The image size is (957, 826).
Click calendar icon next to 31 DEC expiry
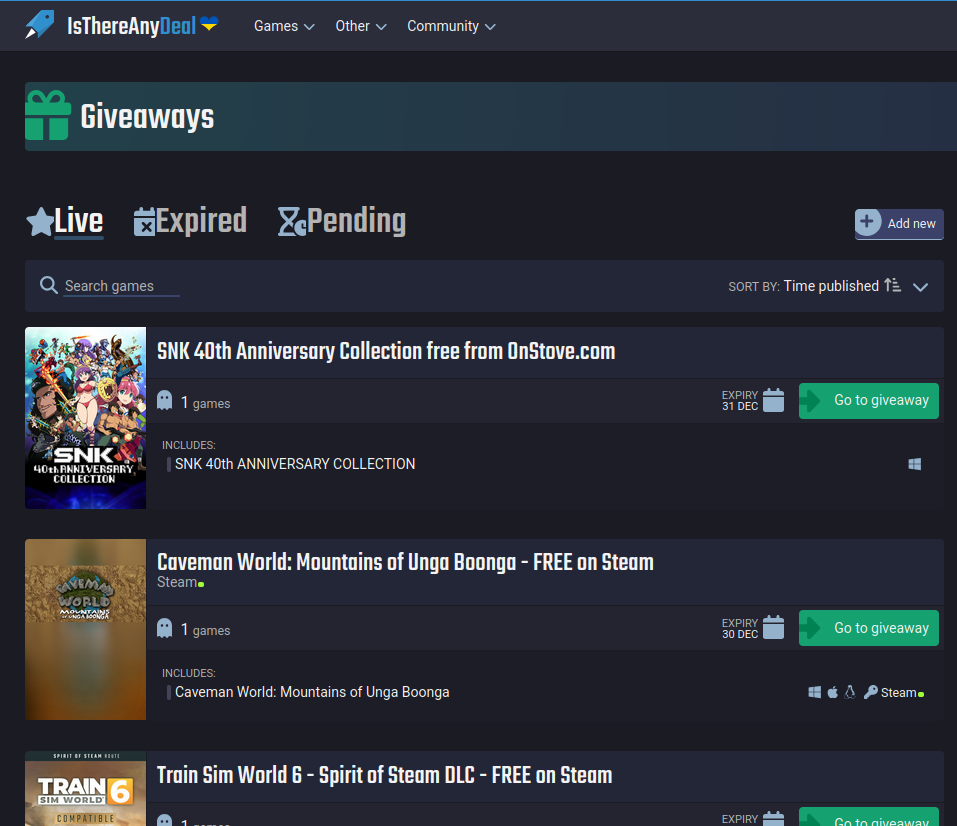(773, 400)
